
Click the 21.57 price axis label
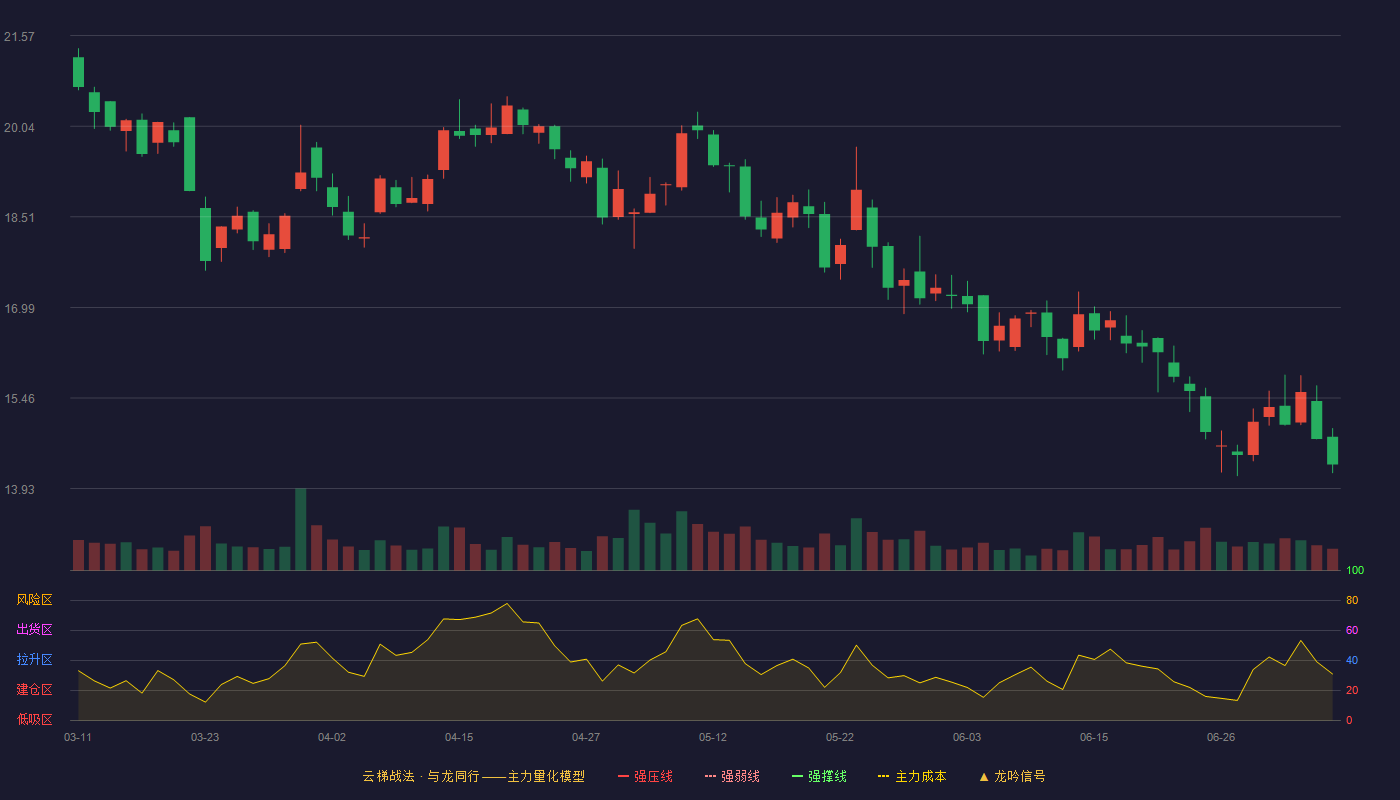[19, 37]
